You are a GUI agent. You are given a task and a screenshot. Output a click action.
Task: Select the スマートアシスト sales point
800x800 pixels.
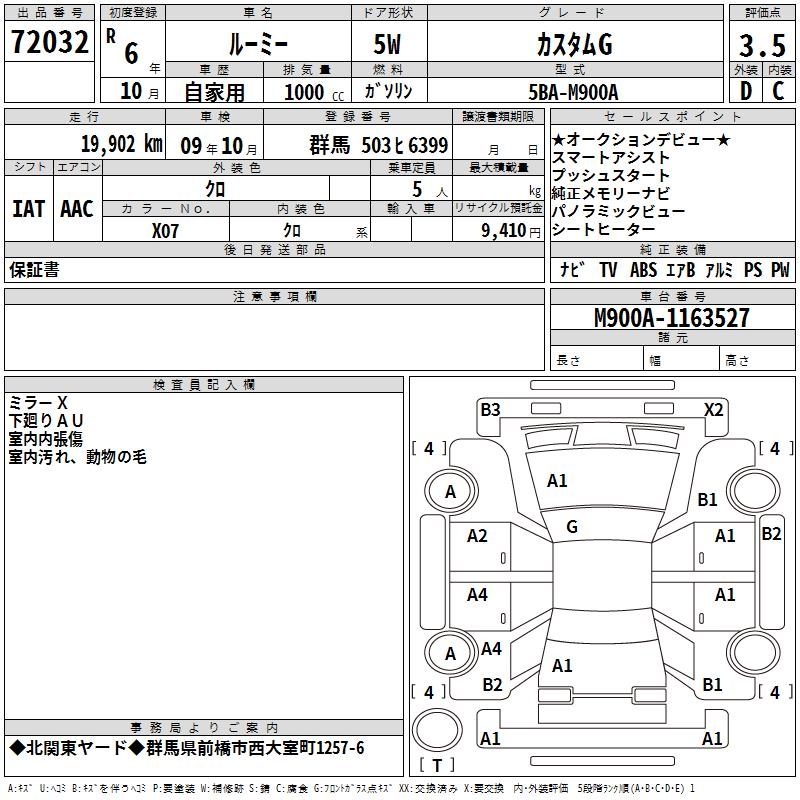point(611,158)
